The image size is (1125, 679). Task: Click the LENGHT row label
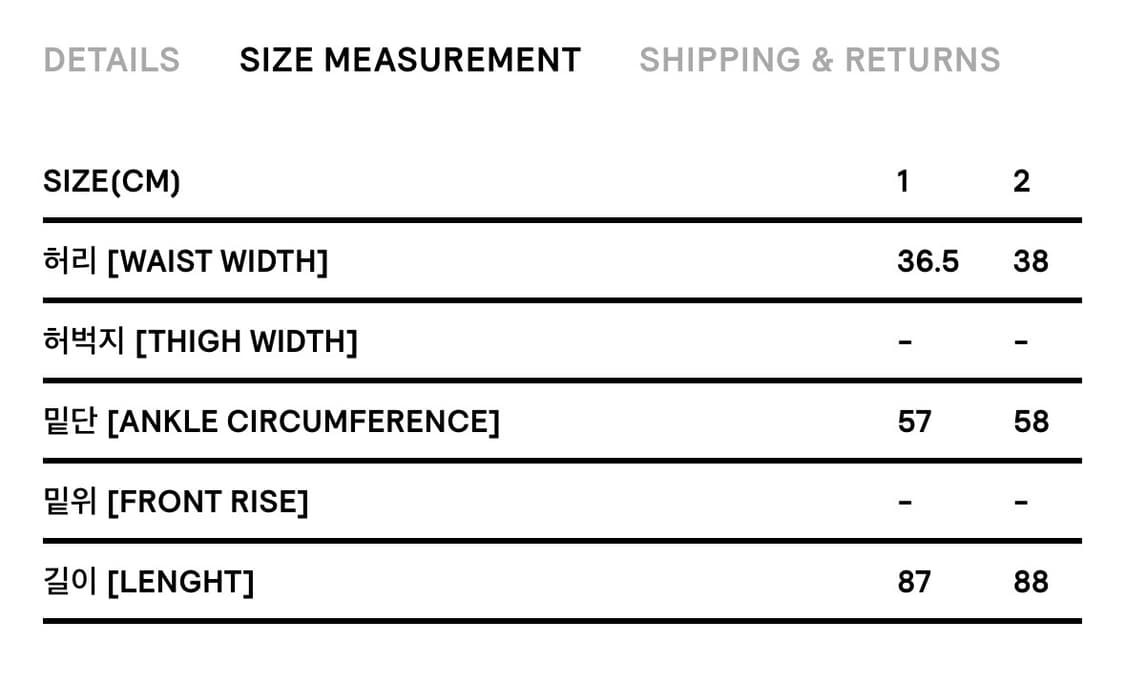click(x=149, y=582)
